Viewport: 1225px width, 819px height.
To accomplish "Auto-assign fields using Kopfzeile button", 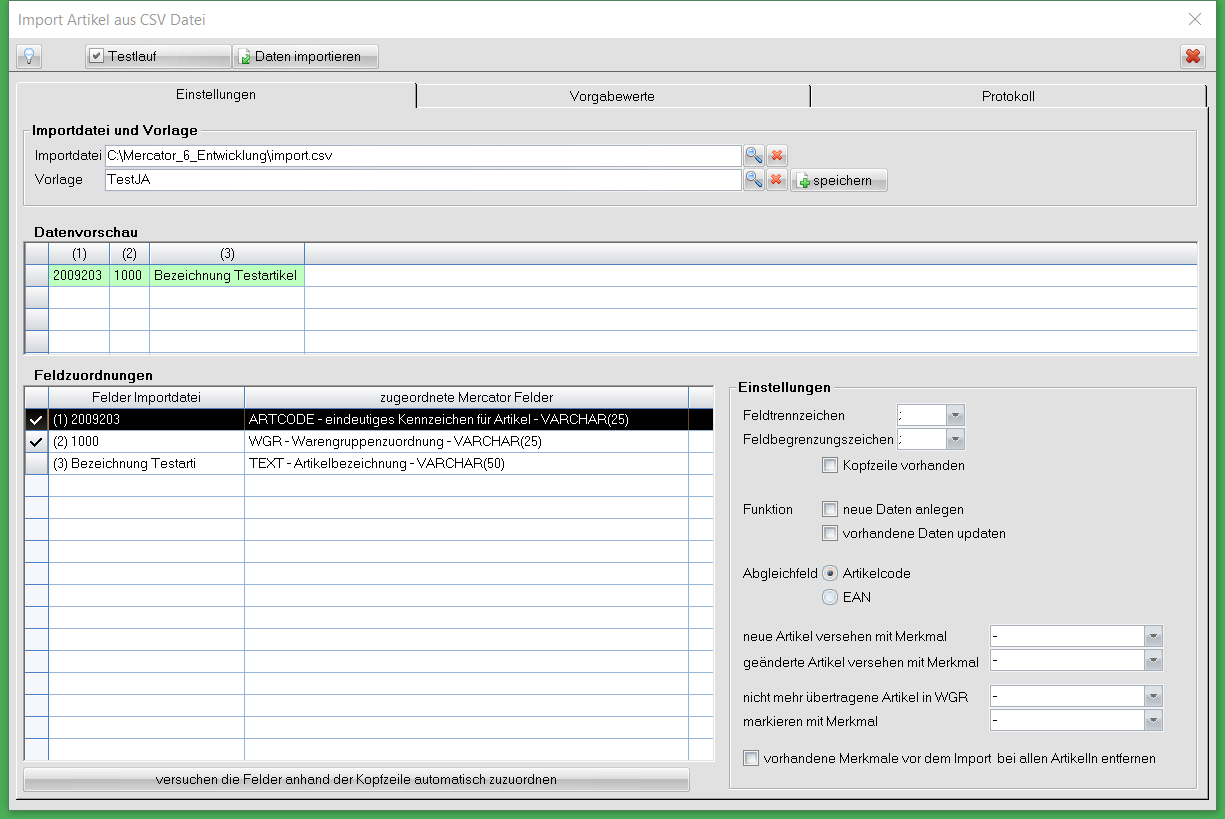I will point(356,779).
